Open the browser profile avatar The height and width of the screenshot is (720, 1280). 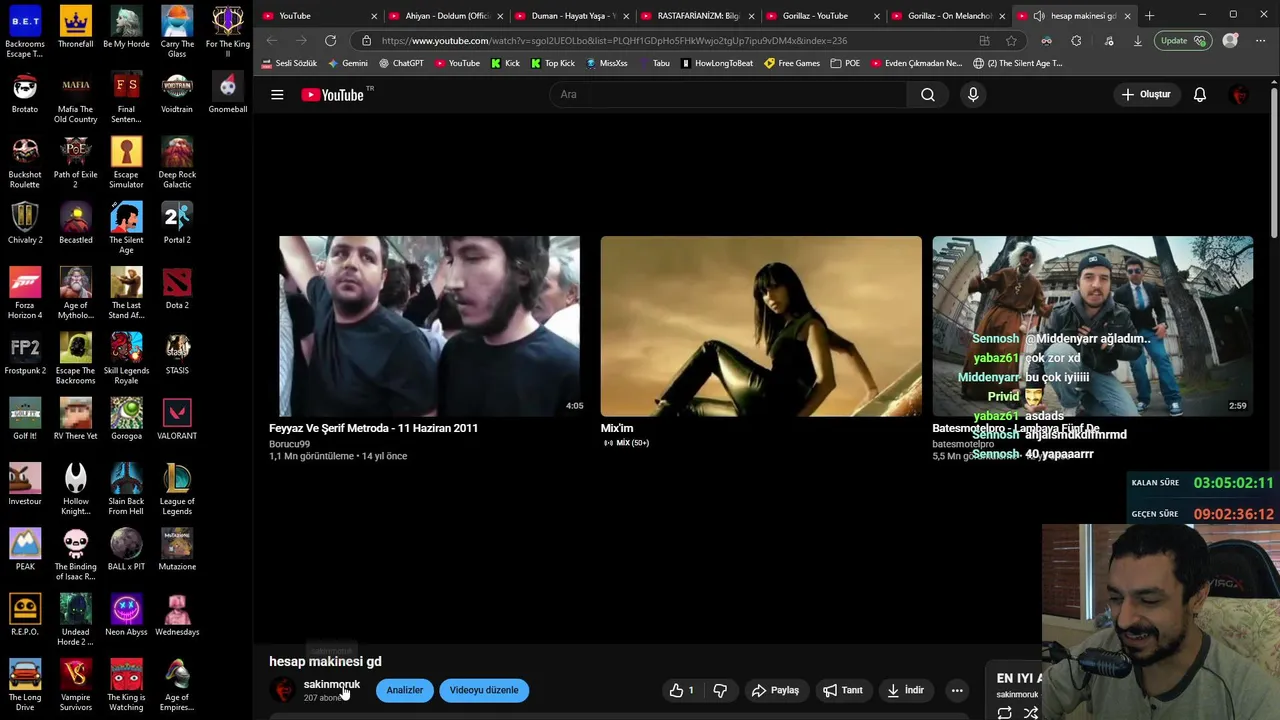pyautogui.click(x=1230, y=41)
